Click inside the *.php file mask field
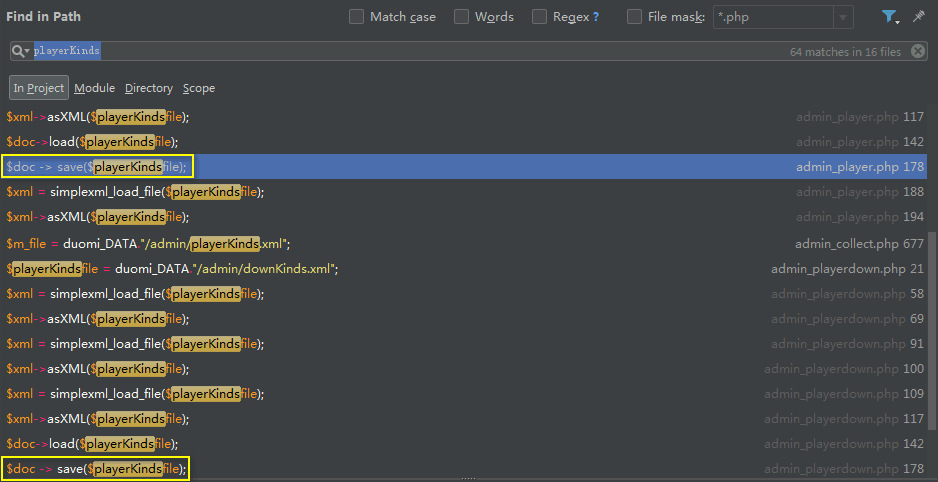 click(770, 17)
